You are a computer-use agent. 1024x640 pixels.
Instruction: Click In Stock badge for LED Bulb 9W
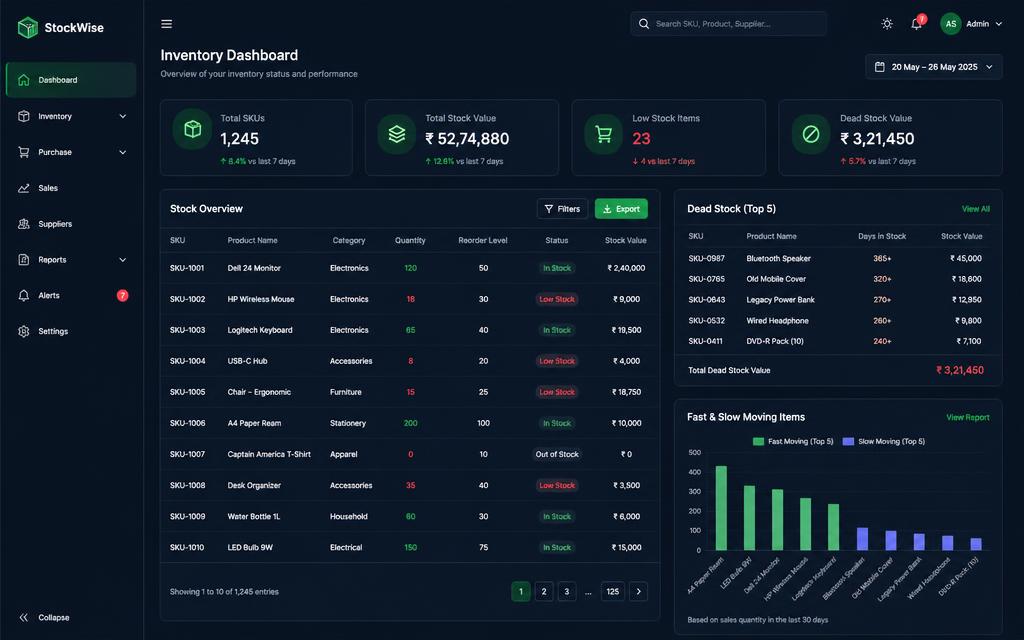click(x=557, y=547)
